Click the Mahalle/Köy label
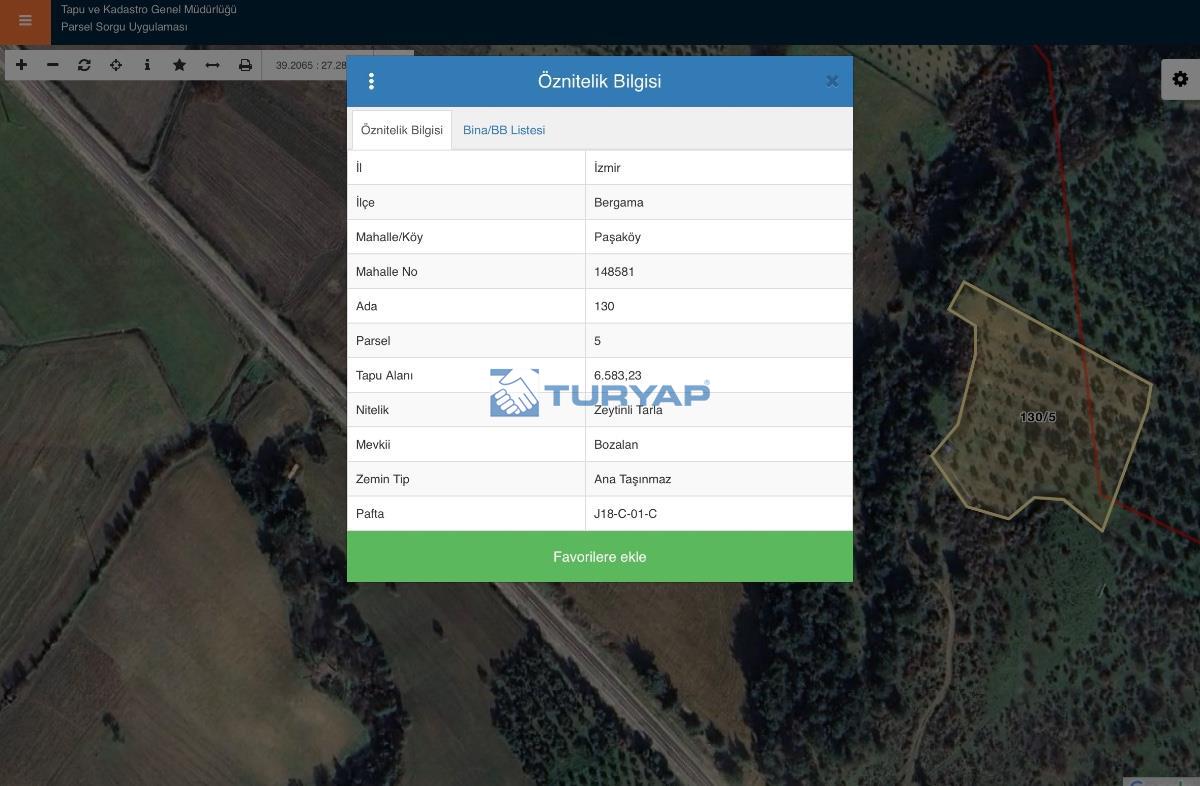 389,237
